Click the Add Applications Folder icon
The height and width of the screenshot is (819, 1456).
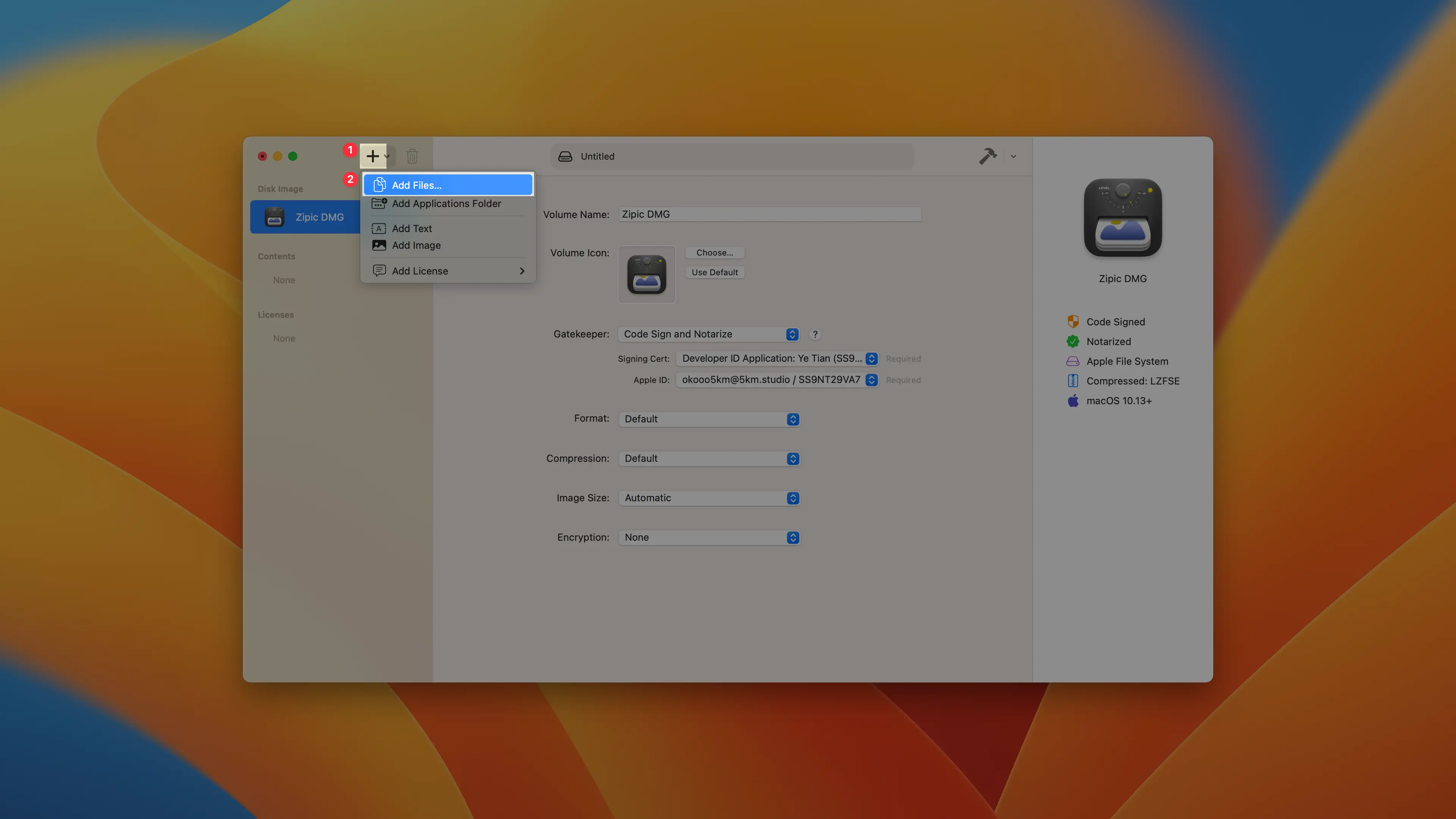(x=379, y=204)
